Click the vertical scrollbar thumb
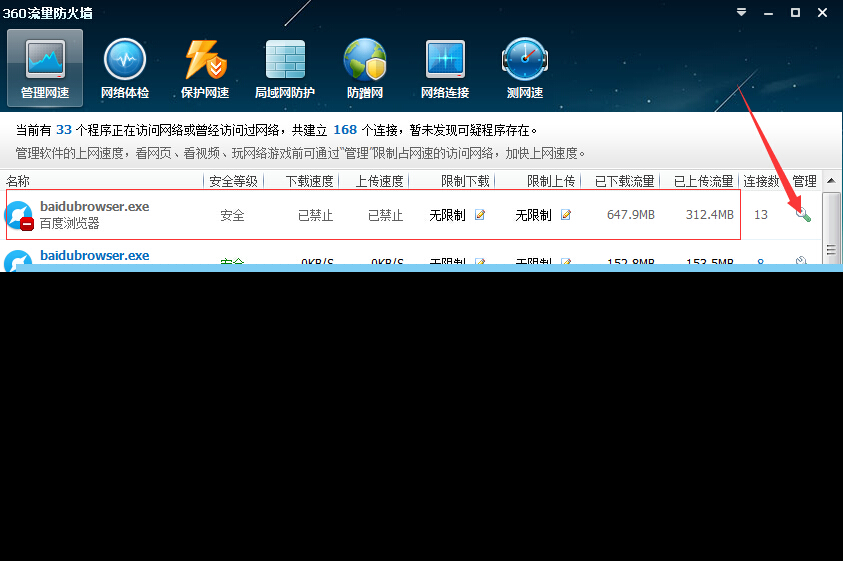The width and height of the screenshot is (843, 561). point(831,229)
